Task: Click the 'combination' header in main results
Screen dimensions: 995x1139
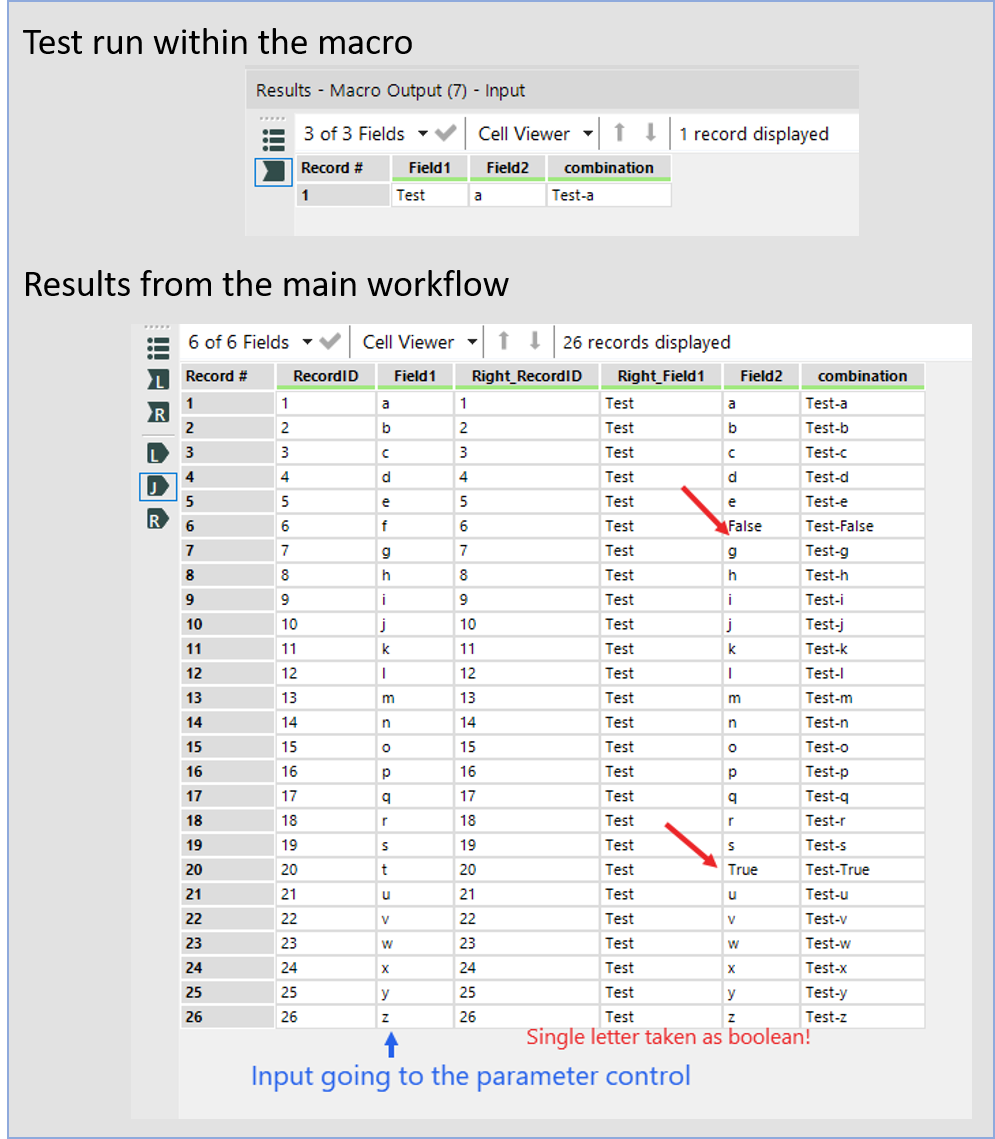Action: (862, 376)
